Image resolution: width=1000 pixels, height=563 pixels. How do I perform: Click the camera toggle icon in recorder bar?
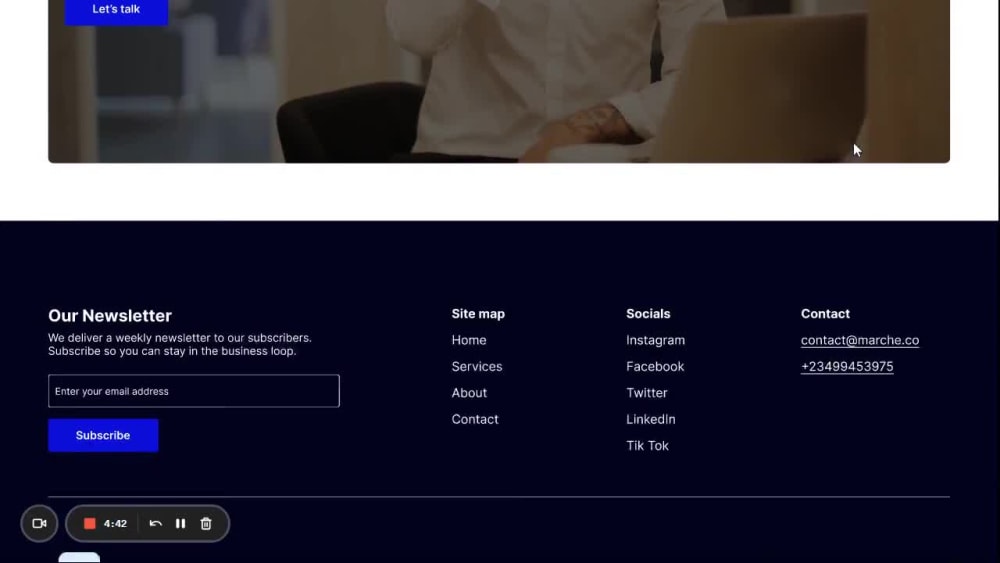[39, 523]
